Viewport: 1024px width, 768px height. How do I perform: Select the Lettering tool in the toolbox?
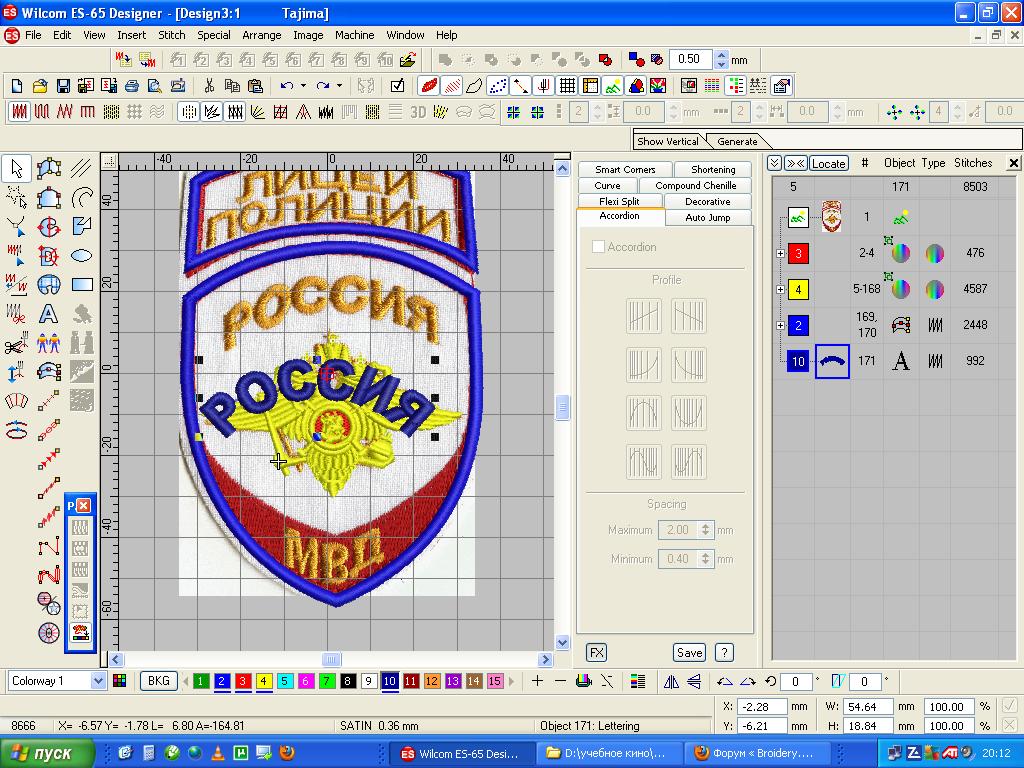48,314
